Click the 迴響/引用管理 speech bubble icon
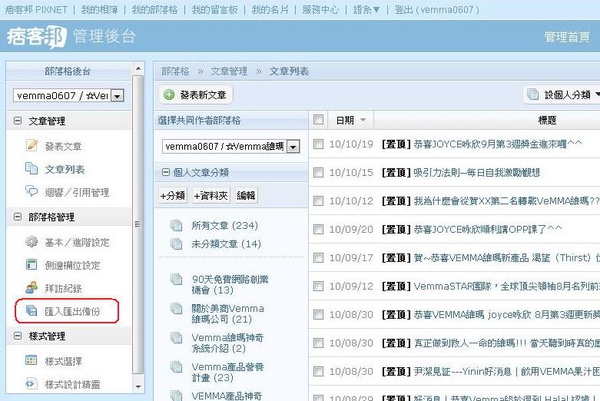 click(31, 191)
